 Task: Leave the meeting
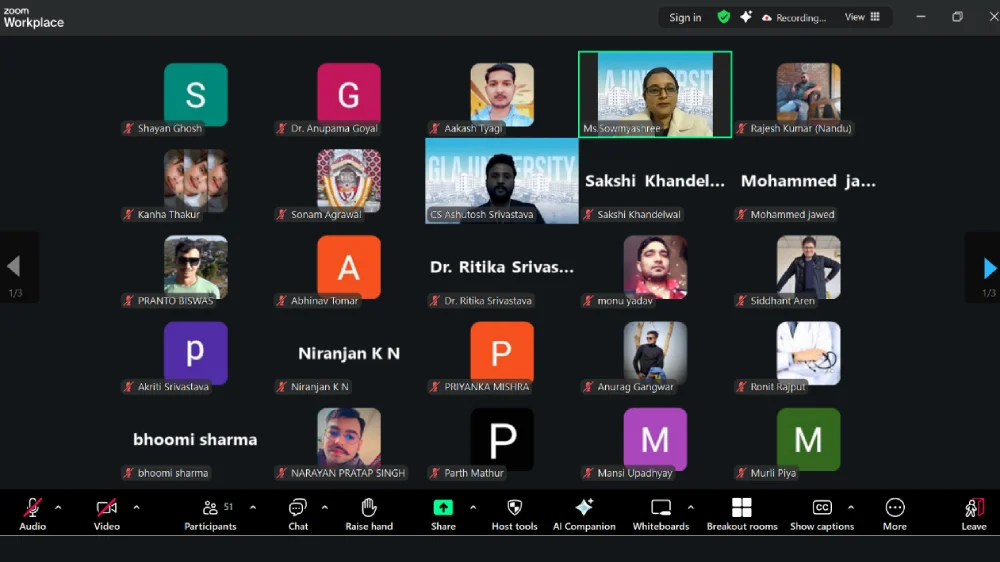click(973, 514)
